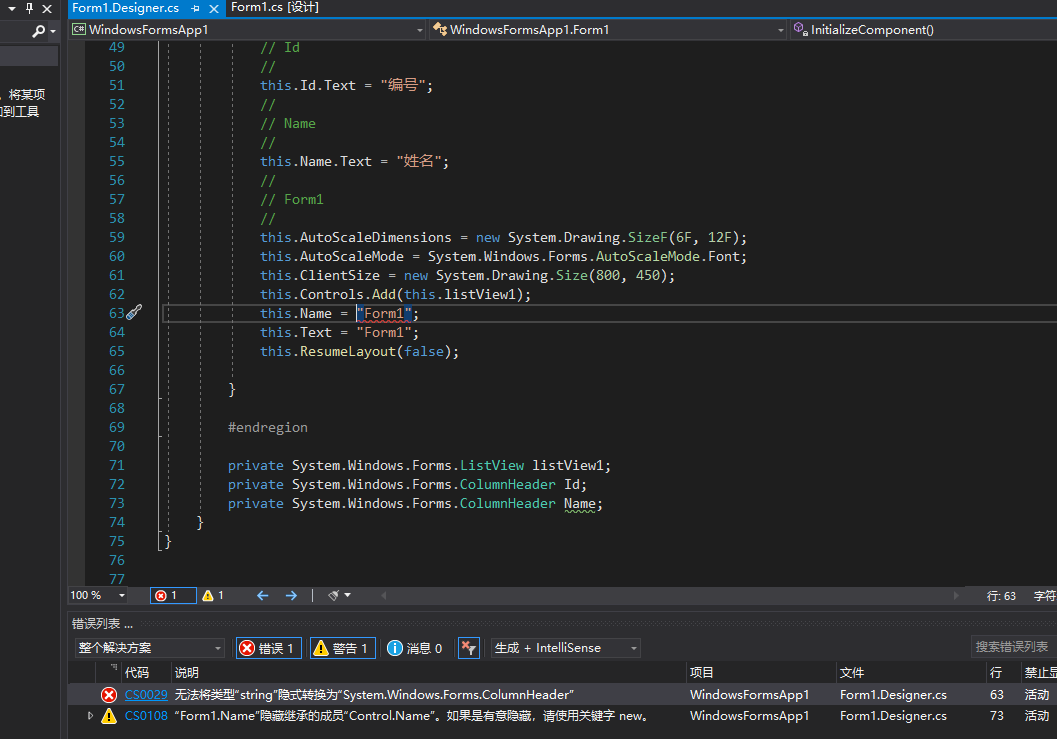
Task: Navigate forward with right arrow
Action: tap(291, 595)
